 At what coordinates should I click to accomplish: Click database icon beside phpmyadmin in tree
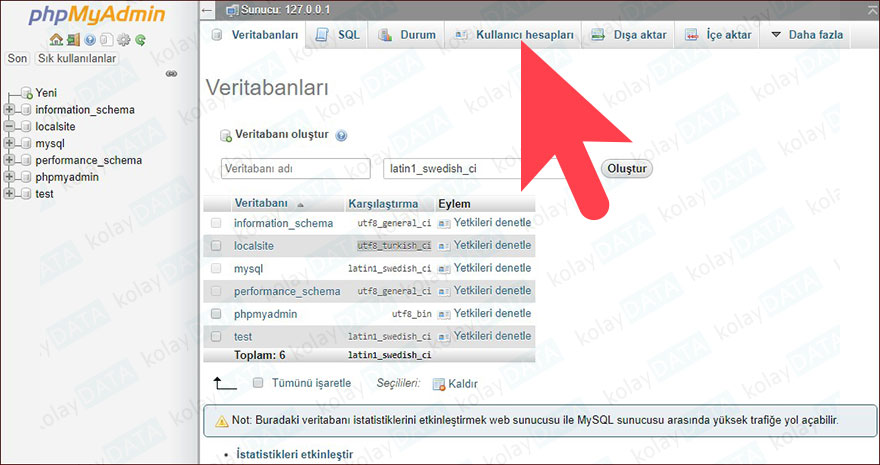pos(26,177)
